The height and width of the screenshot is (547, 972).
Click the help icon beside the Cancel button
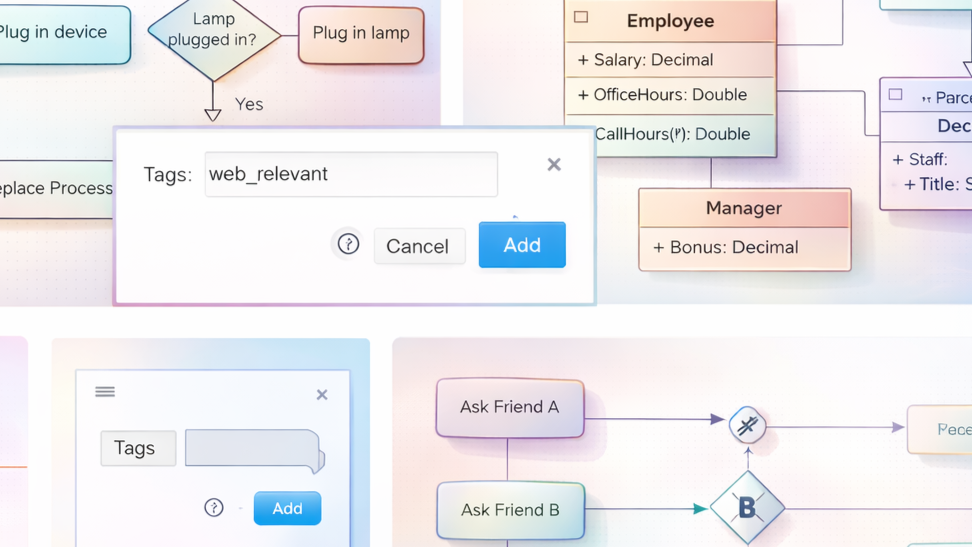click(348, 244)
